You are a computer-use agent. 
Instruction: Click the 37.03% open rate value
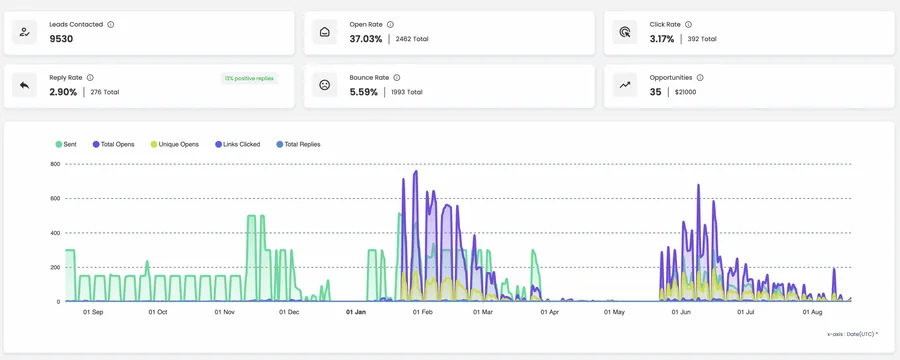[366, 39]
